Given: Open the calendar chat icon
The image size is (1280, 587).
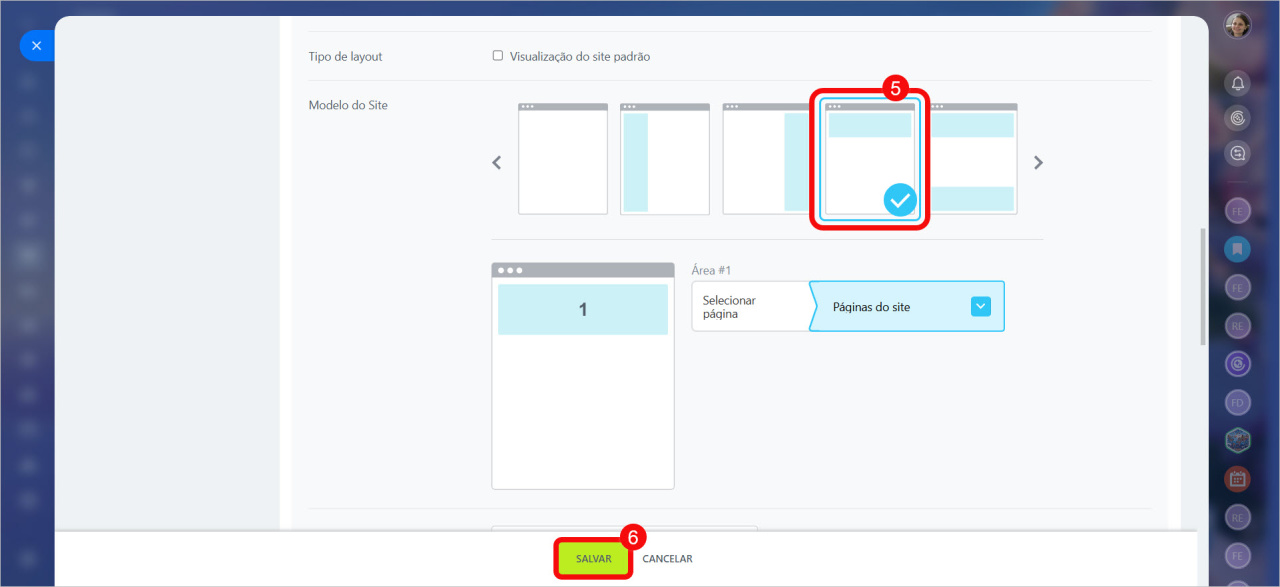Looking at the screenshot, I should (1238, 478).
